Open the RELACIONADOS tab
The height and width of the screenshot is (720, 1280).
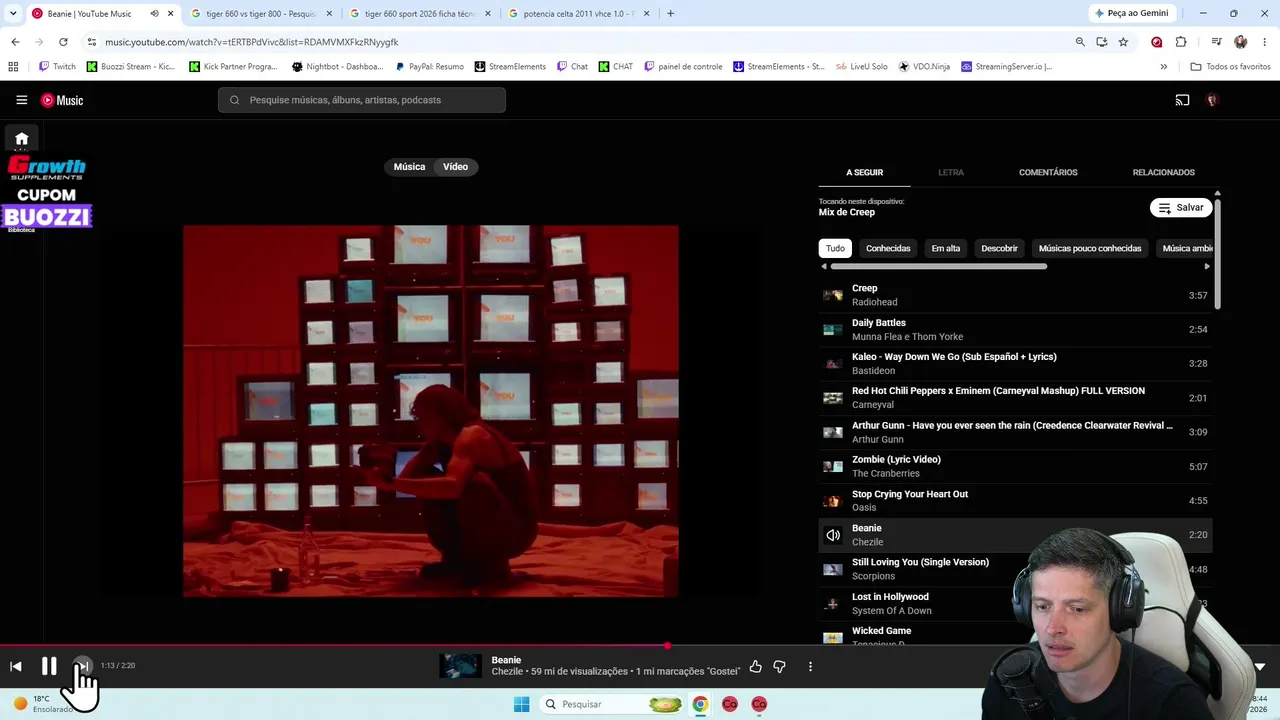[x=1164, y=172]
